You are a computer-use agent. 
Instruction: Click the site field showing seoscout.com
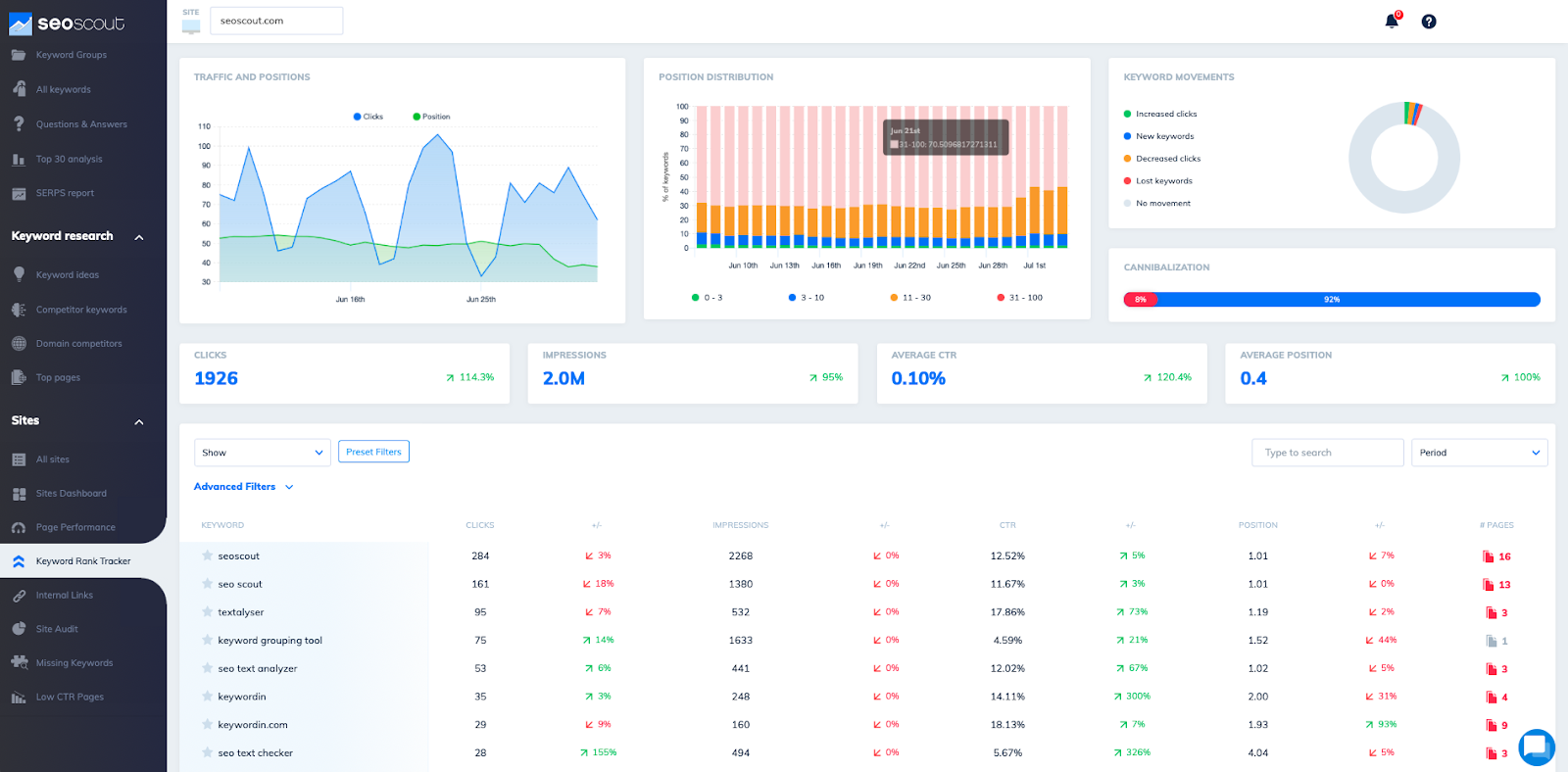click(276, 21)
